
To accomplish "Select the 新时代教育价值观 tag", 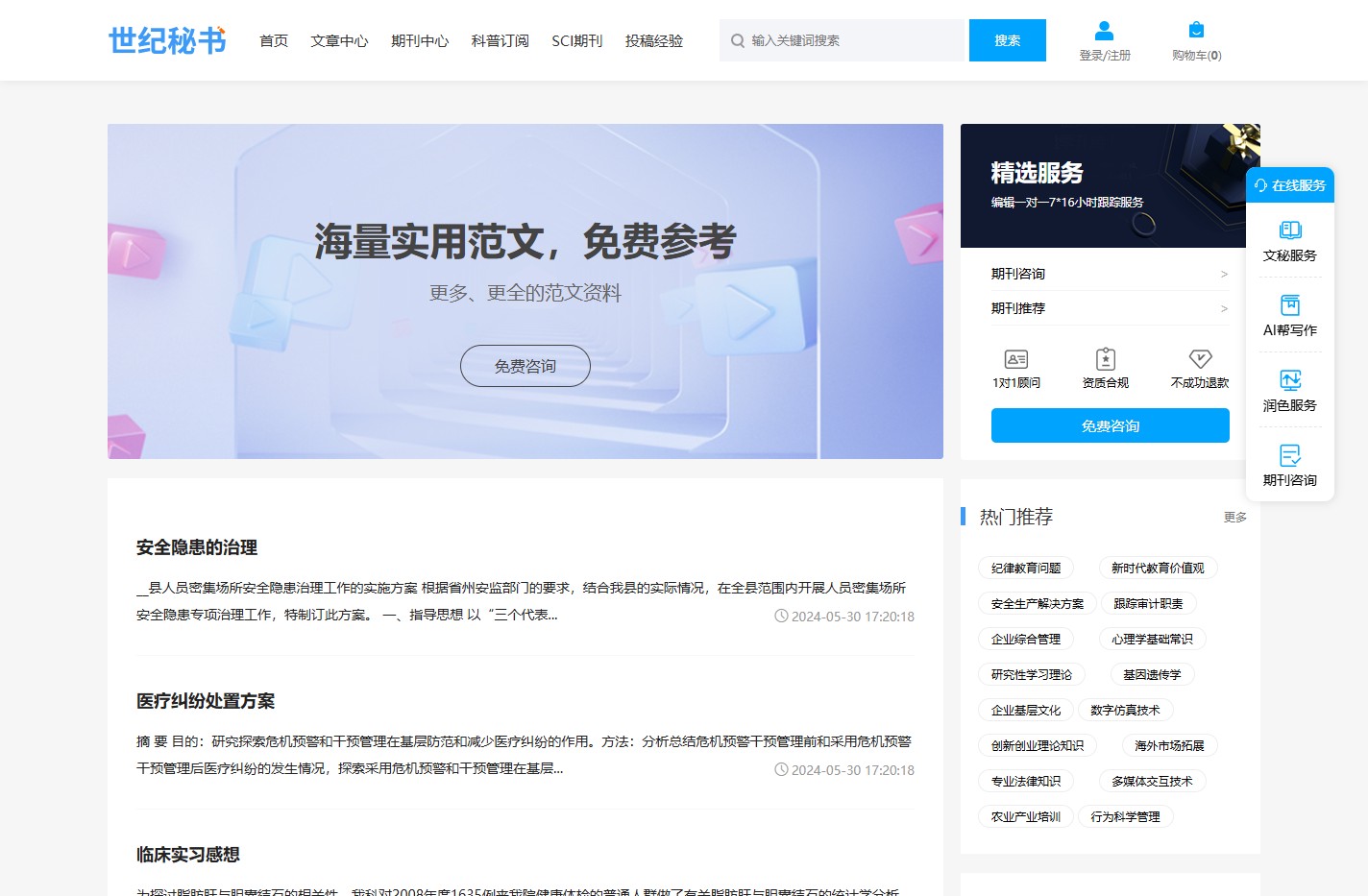I will point(1158,568).
